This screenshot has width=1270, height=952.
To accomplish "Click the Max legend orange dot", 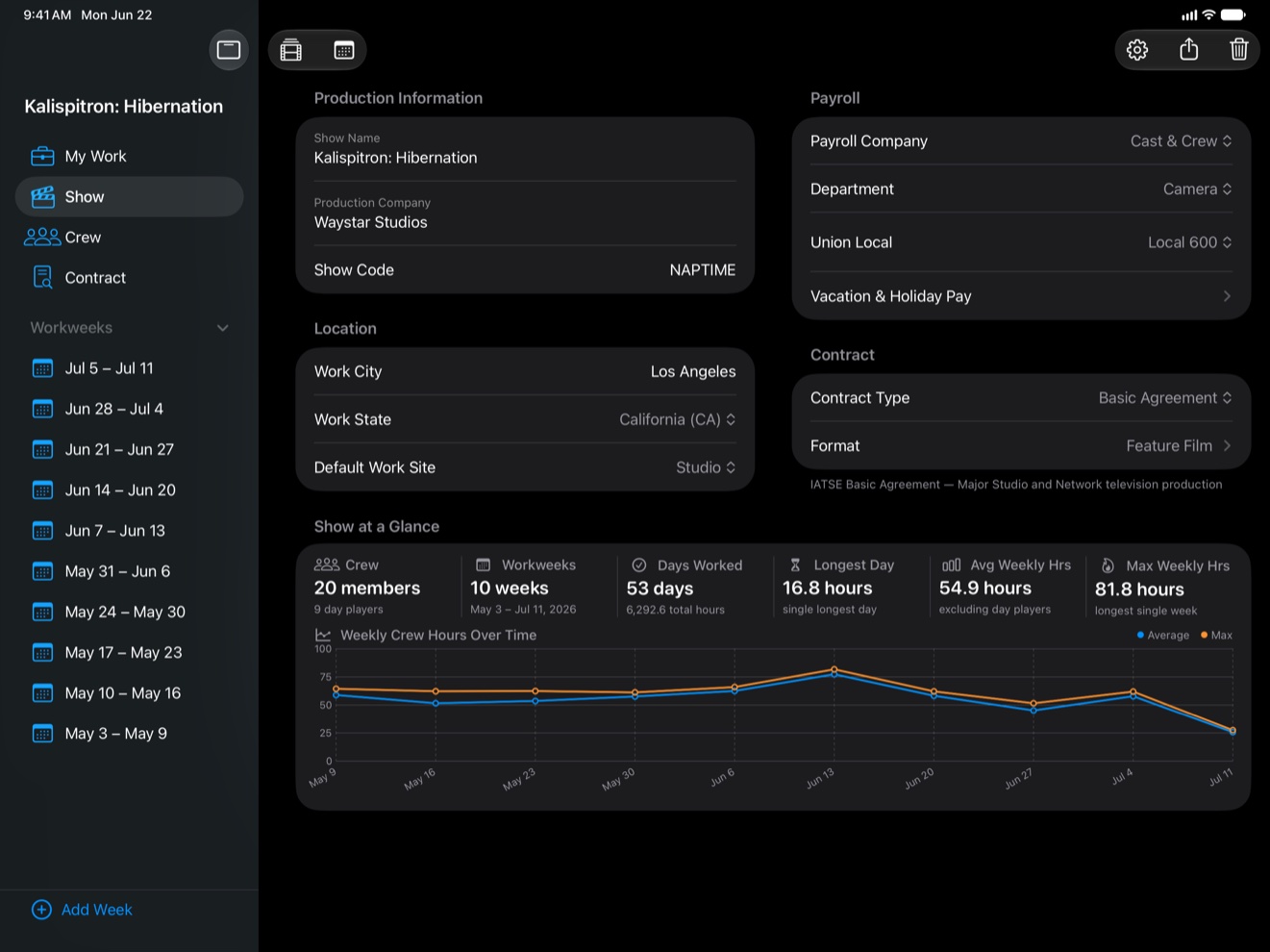I will (1204, 635).
